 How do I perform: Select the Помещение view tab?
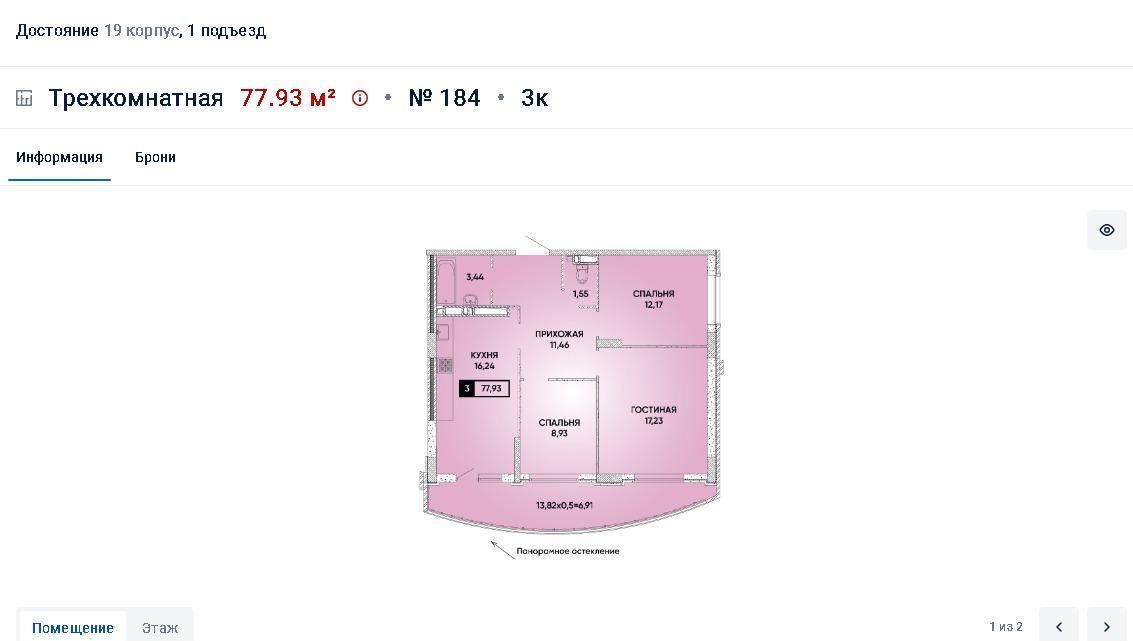coord(72,627)
